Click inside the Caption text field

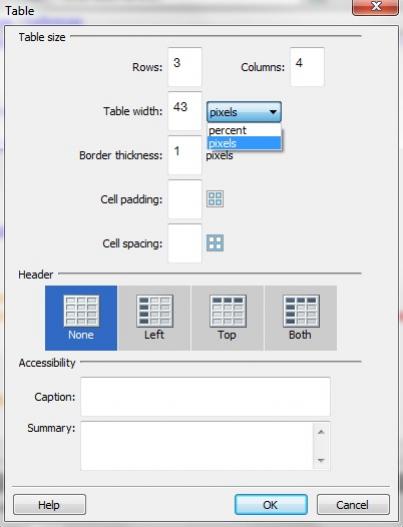tap(205, 397)
